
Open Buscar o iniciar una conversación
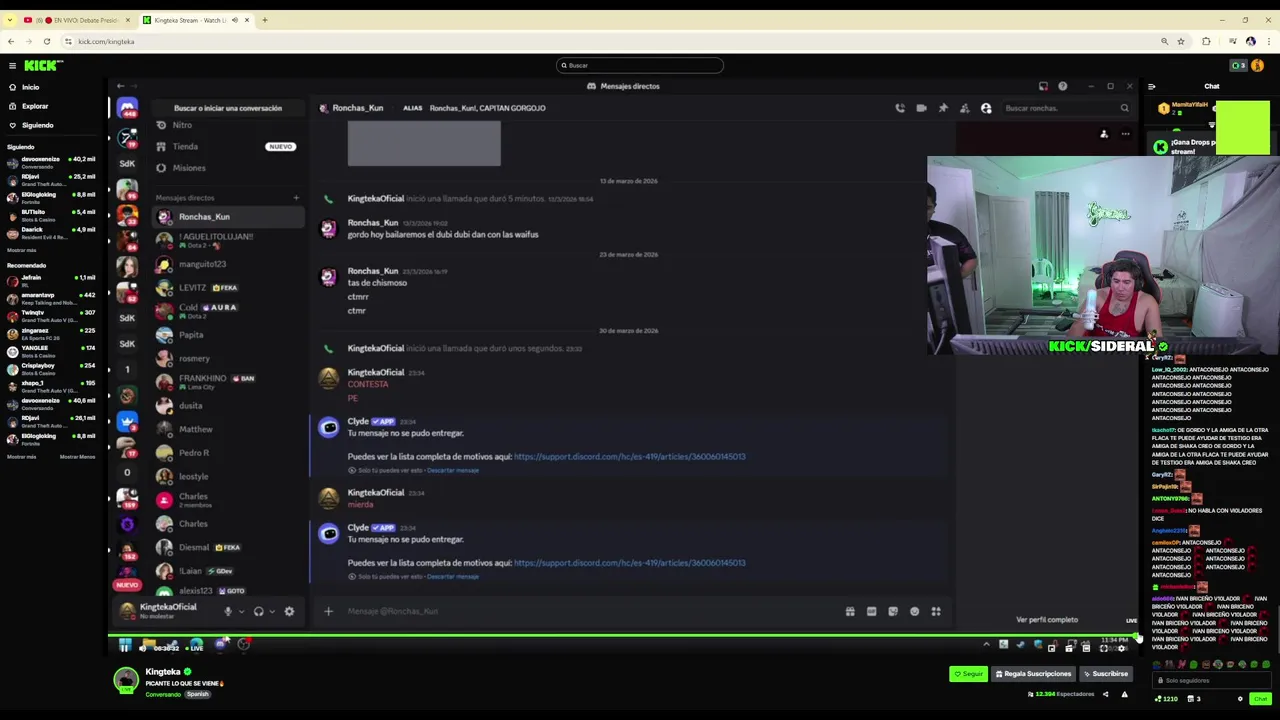228,108
